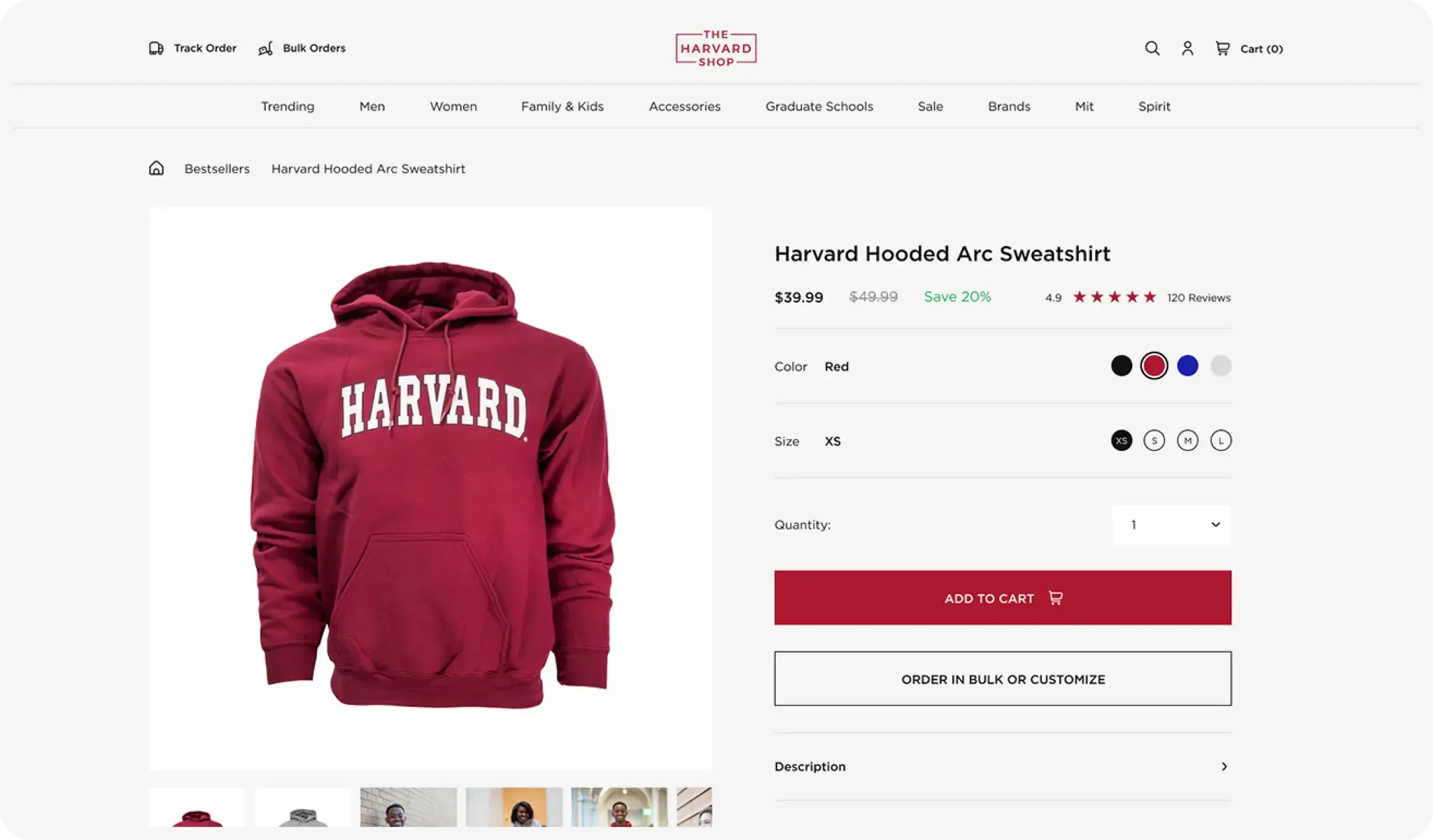
Task: Open the shopping cart icon
Action: [x=1222, y=48]
